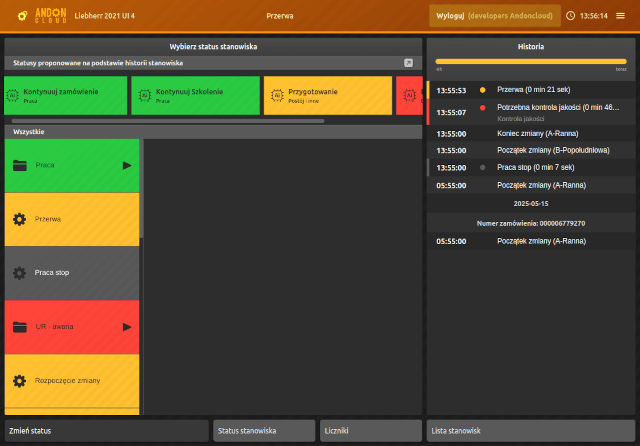The height and width of the screenshot is (446, 640).
Task: Expand the UR - awaria group arrow
Action: click(x=127, y=327)
